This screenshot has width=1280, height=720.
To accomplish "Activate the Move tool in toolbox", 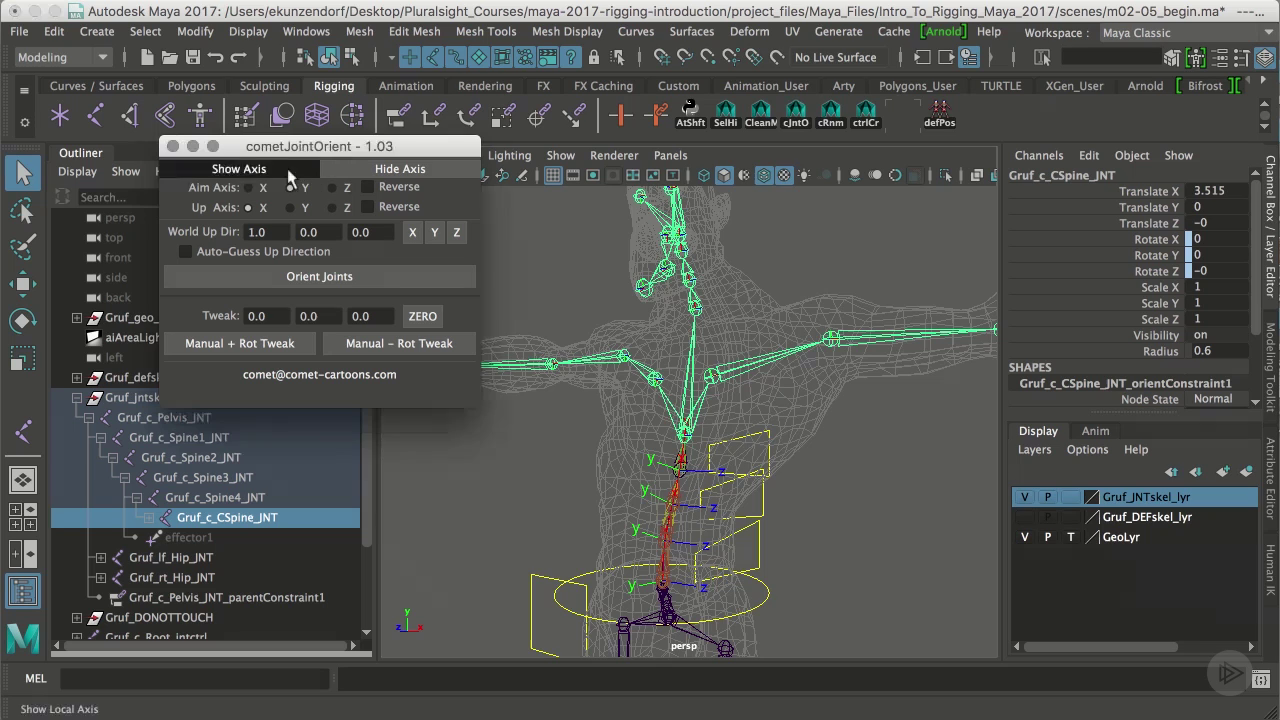I will pos(23,284).
